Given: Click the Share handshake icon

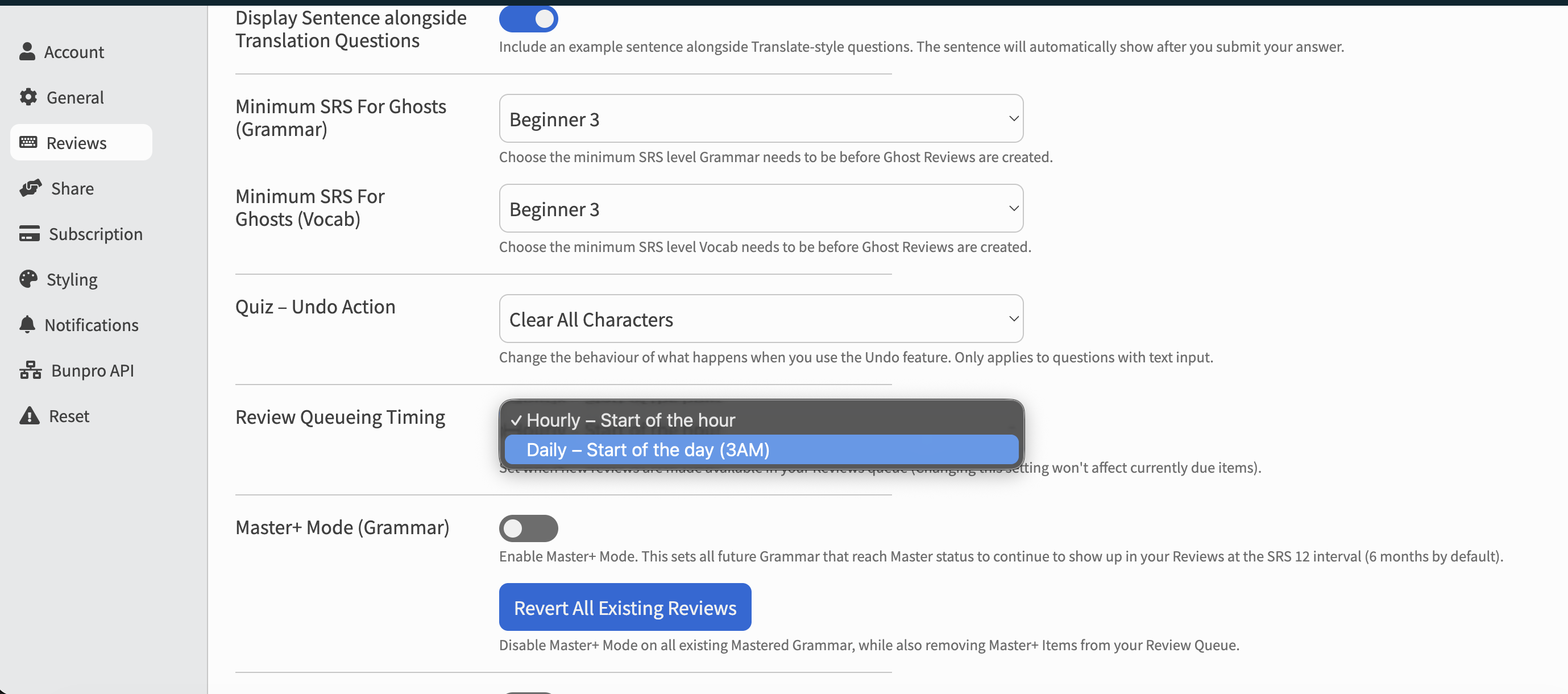Looking at the screenshot, I should [x=31, y=188].
